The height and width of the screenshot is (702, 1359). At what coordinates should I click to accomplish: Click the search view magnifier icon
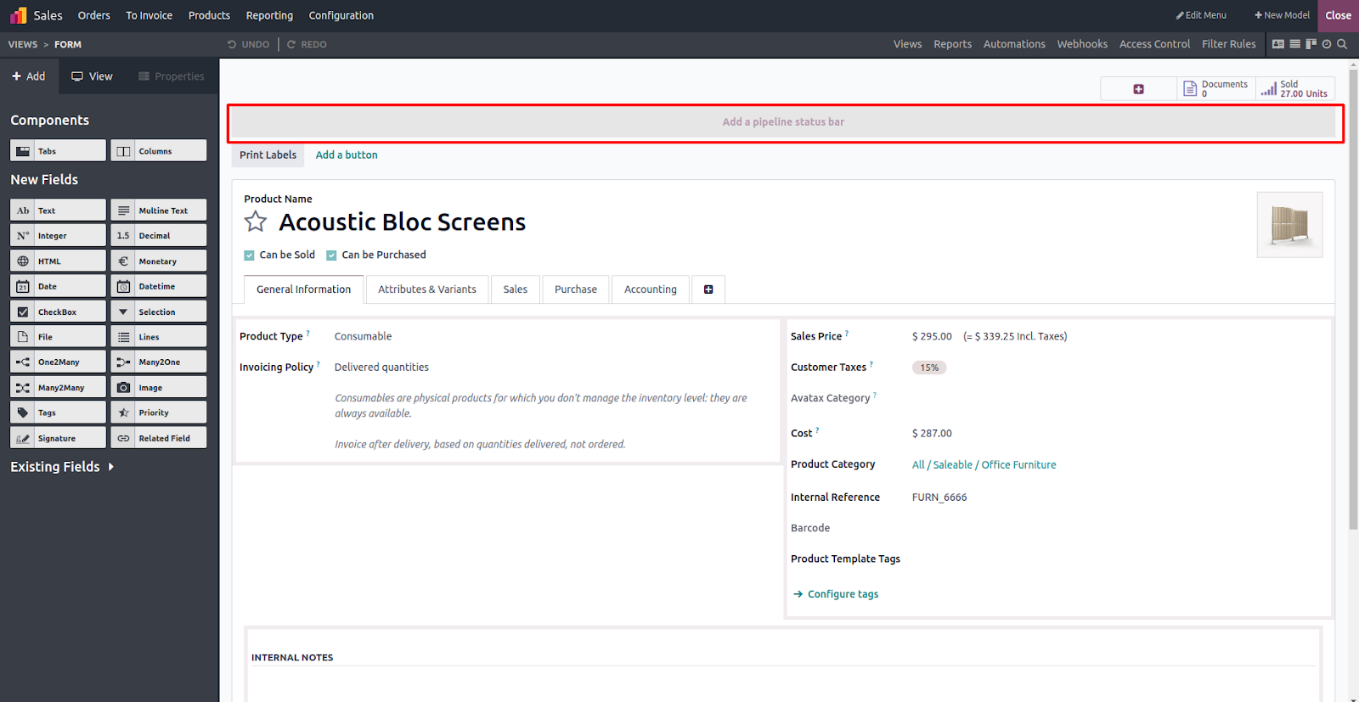click(x=1342, y=44)
